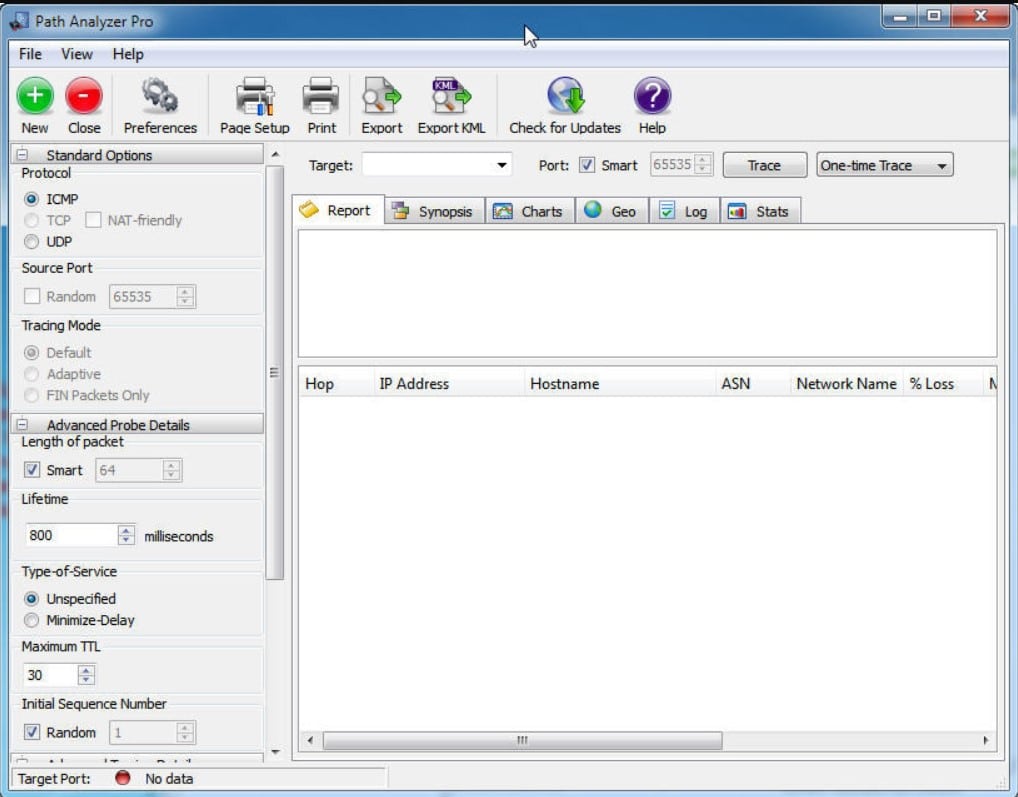Click the Export KML icon
The image size is (1018, 797).
pyautogui.click(x=451, y=95)
